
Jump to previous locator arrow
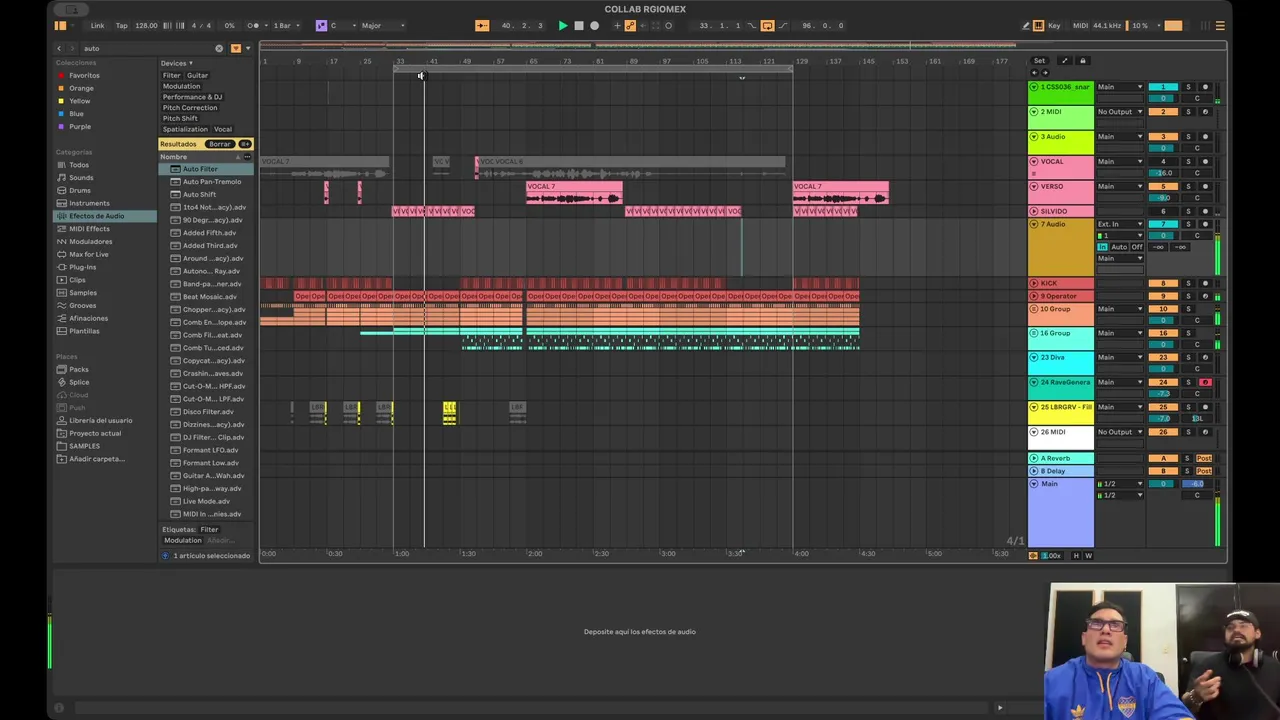click(x=1034, y=73)
